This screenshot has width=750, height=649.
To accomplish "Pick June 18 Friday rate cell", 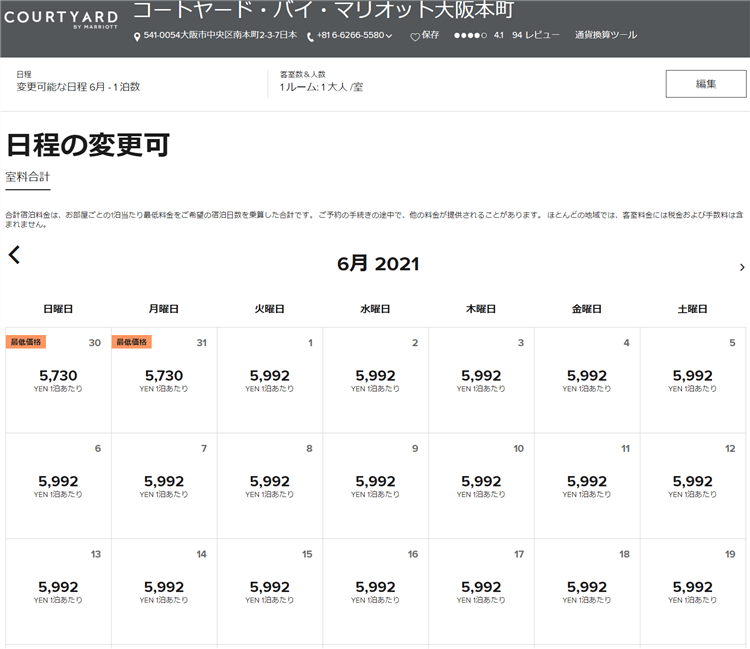I will [x=587, y=591].
